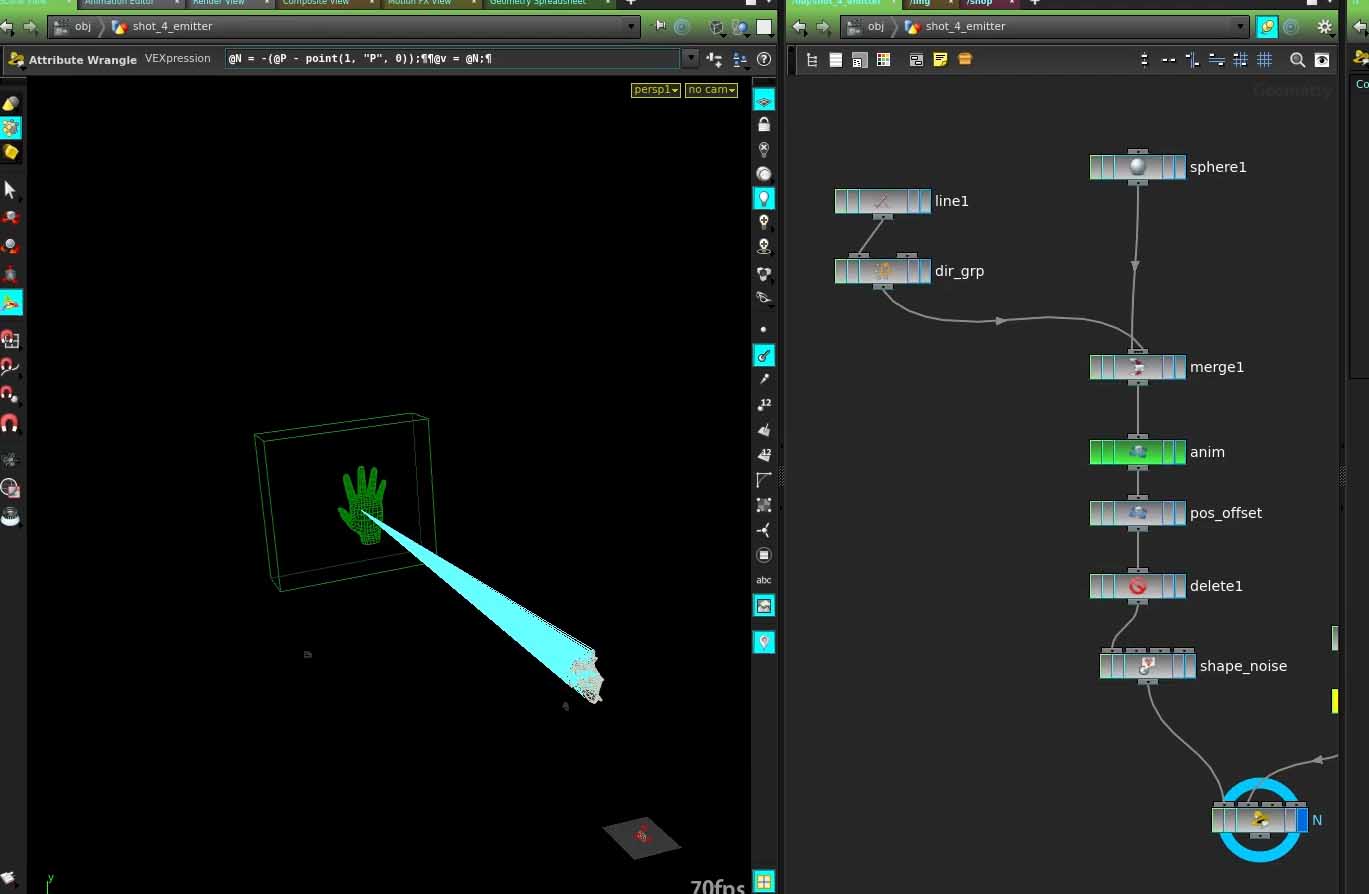1369x894 pixels.
Task: Click the VEXpression code input field
Action: (450, 59)
